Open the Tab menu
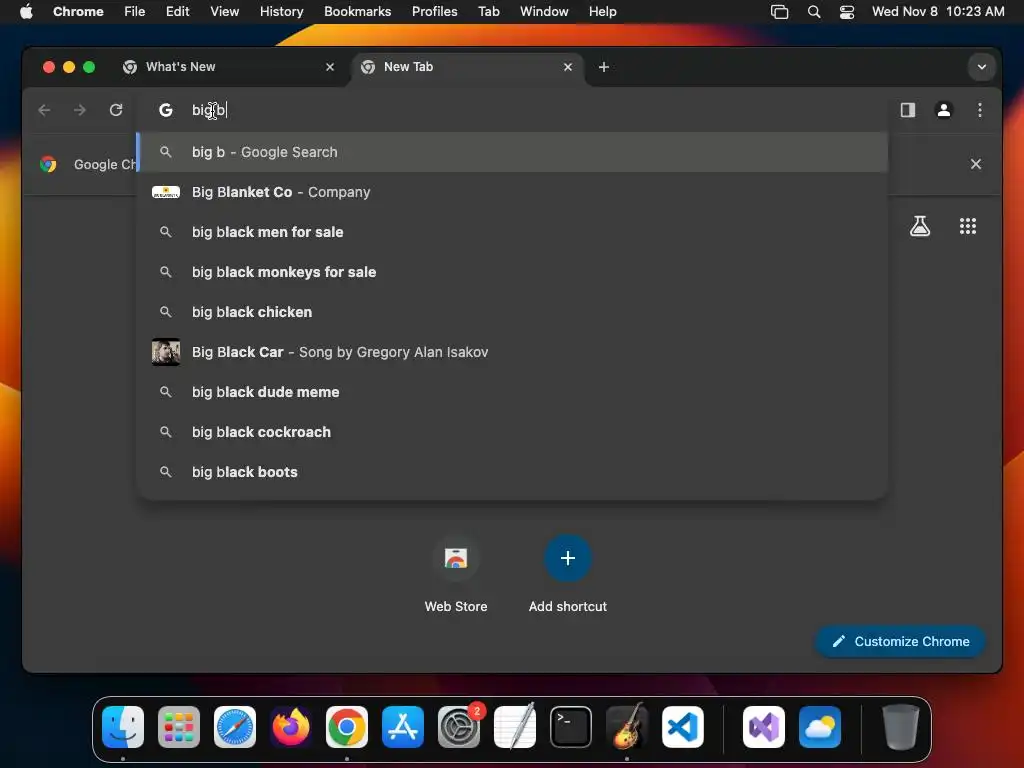The width and height of the screenshot is (1024, 768). tap(488, 11)
